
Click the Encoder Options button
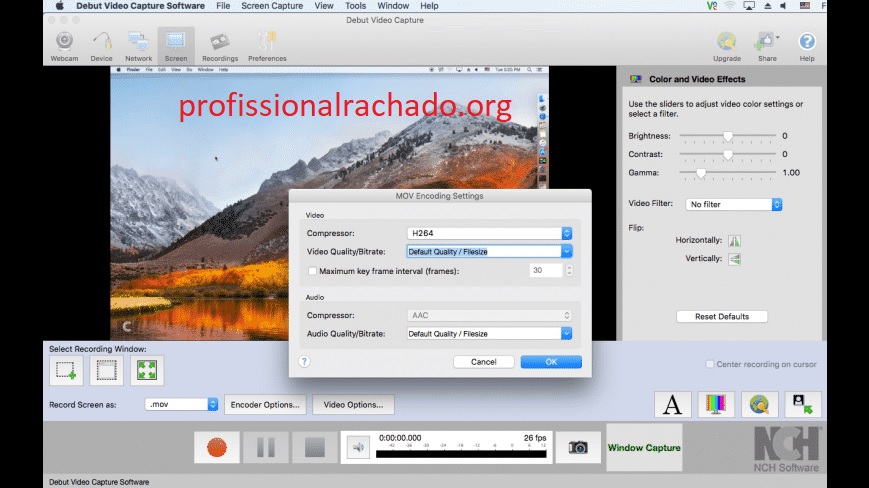point(265,404)
